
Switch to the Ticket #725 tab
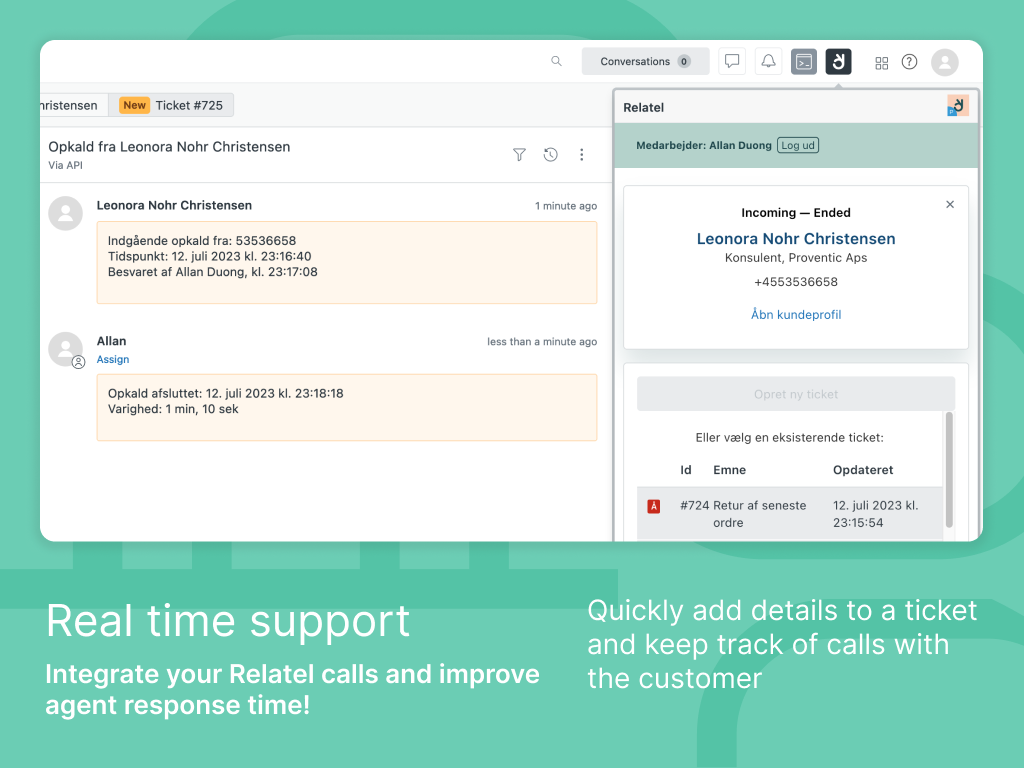coord(172,105)
